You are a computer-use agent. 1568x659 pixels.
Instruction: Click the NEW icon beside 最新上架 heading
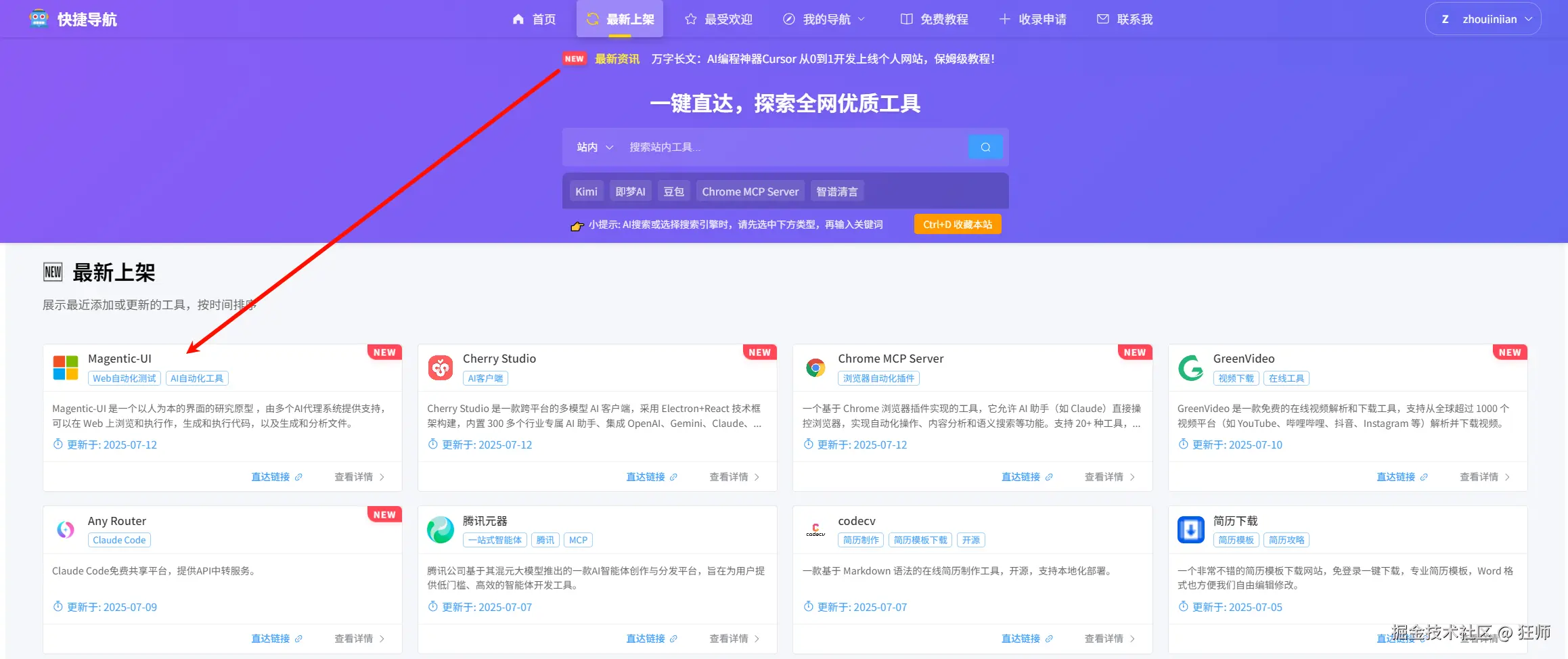coord(53,272)
